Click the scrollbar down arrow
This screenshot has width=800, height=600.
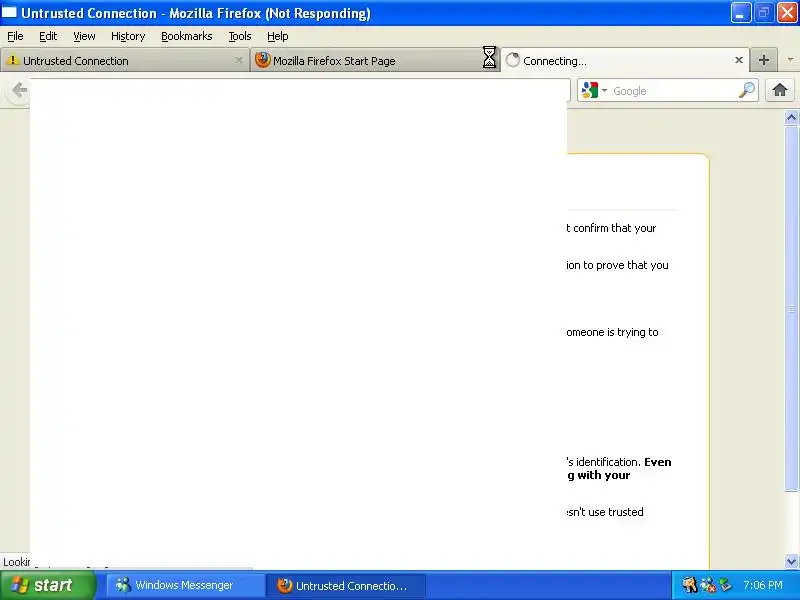tap(791, 562)
